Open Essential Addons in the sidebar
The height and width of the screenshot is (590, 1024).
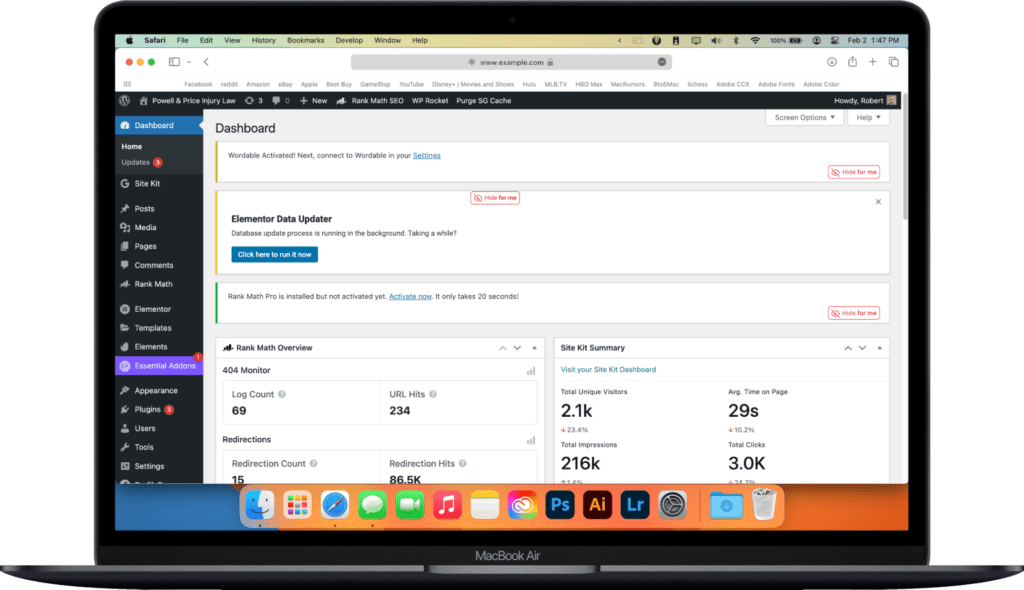click(x=159, y=366)
